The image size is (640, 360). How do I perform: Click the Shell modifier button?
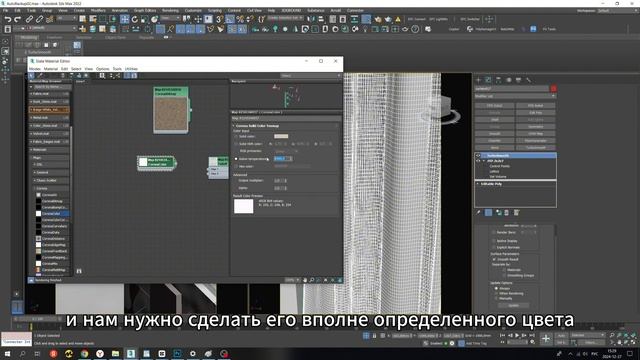coord(495,120)
